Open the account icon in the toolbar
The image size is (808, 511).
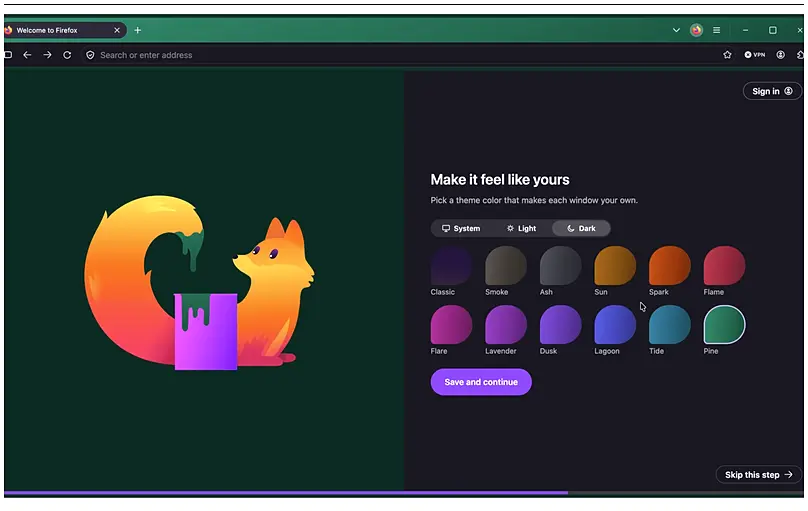781,55
